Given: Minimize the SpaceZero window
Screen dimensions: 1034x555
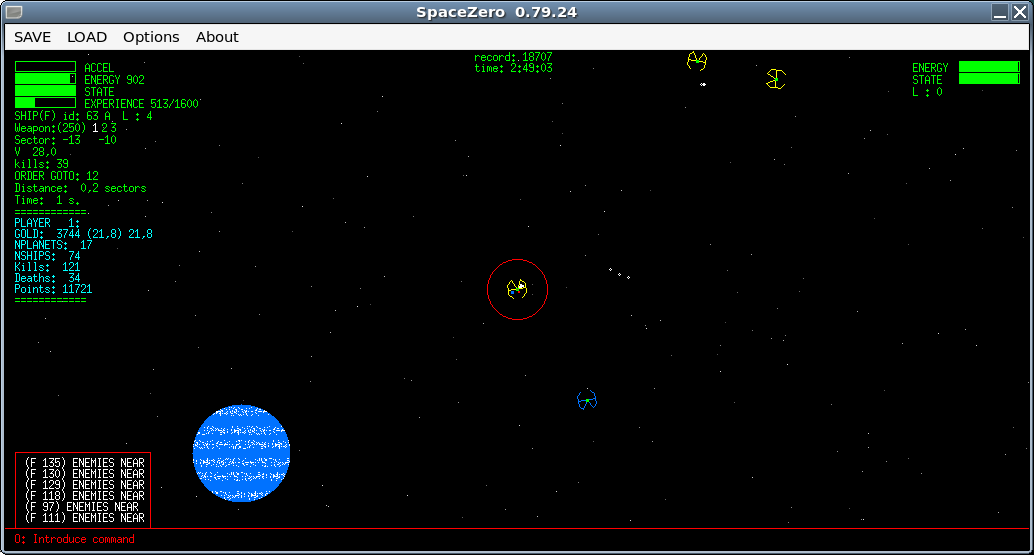Looking at the screenshot, I should [x=1000, y=12].
